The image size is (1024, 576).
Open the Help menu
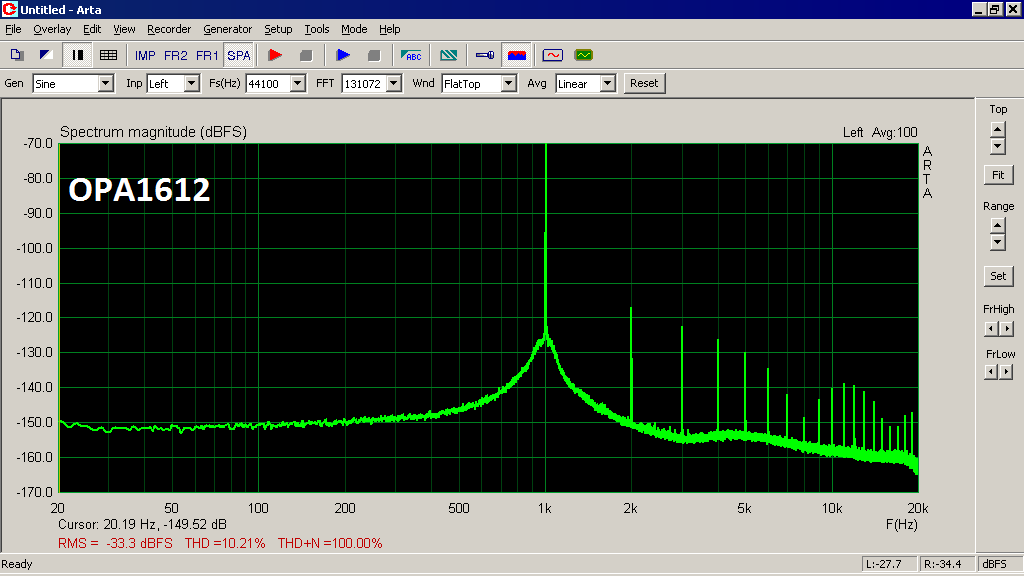point(390,29)
